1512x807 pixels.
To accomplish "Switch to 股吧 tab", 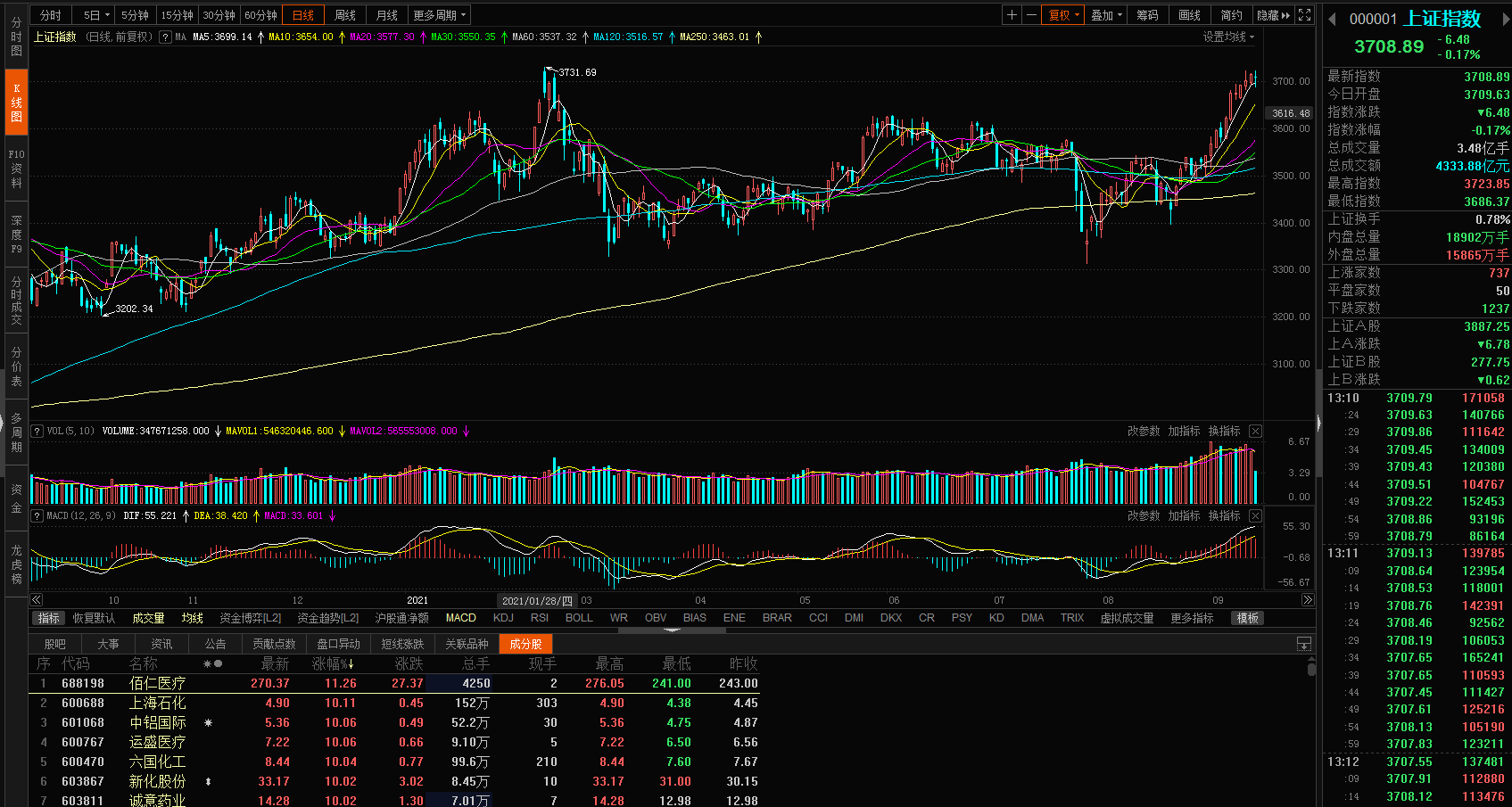I will [x=55, y=644].
